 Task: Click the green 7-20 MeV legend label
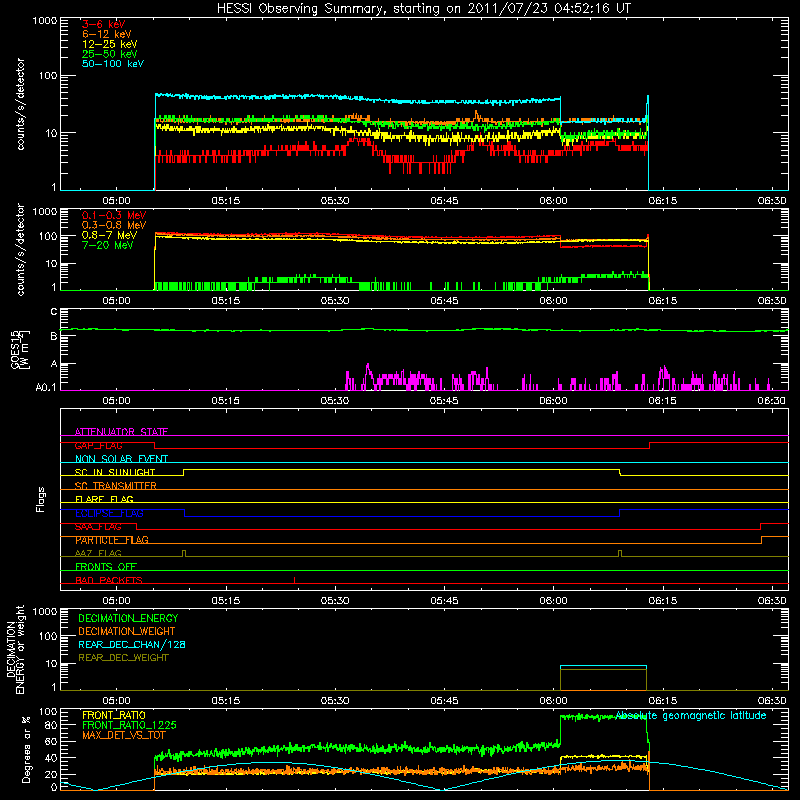[x=107, y=245]
